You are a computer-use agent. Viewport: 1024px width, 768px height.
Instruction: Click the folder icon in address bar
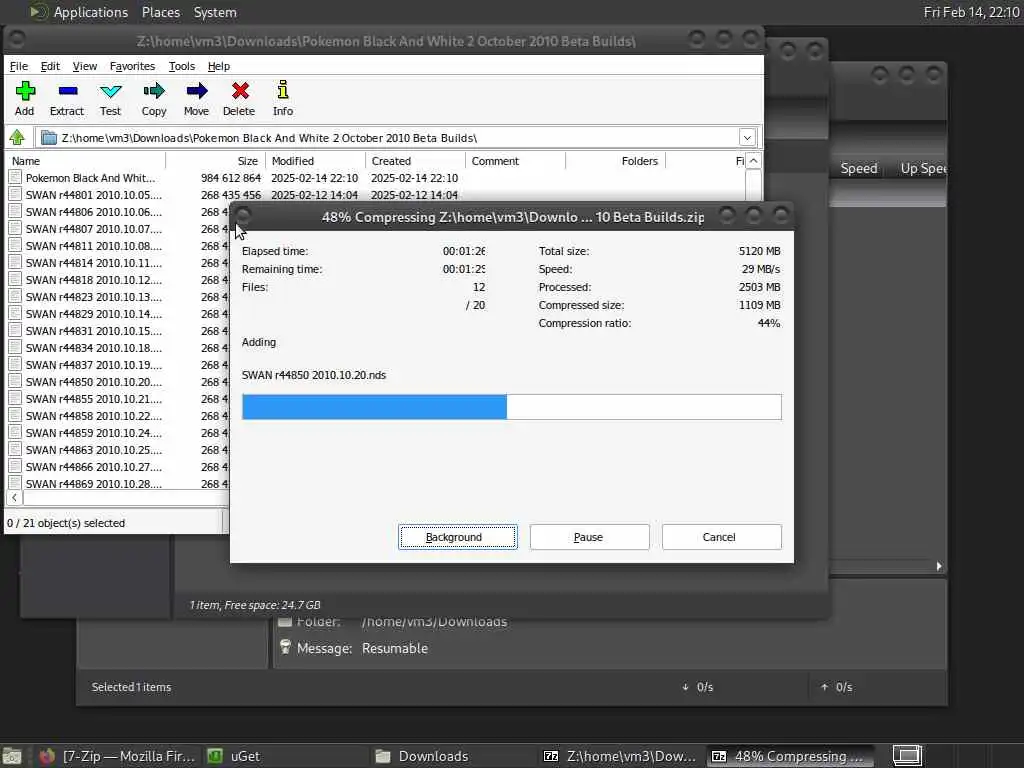(49, 138)
